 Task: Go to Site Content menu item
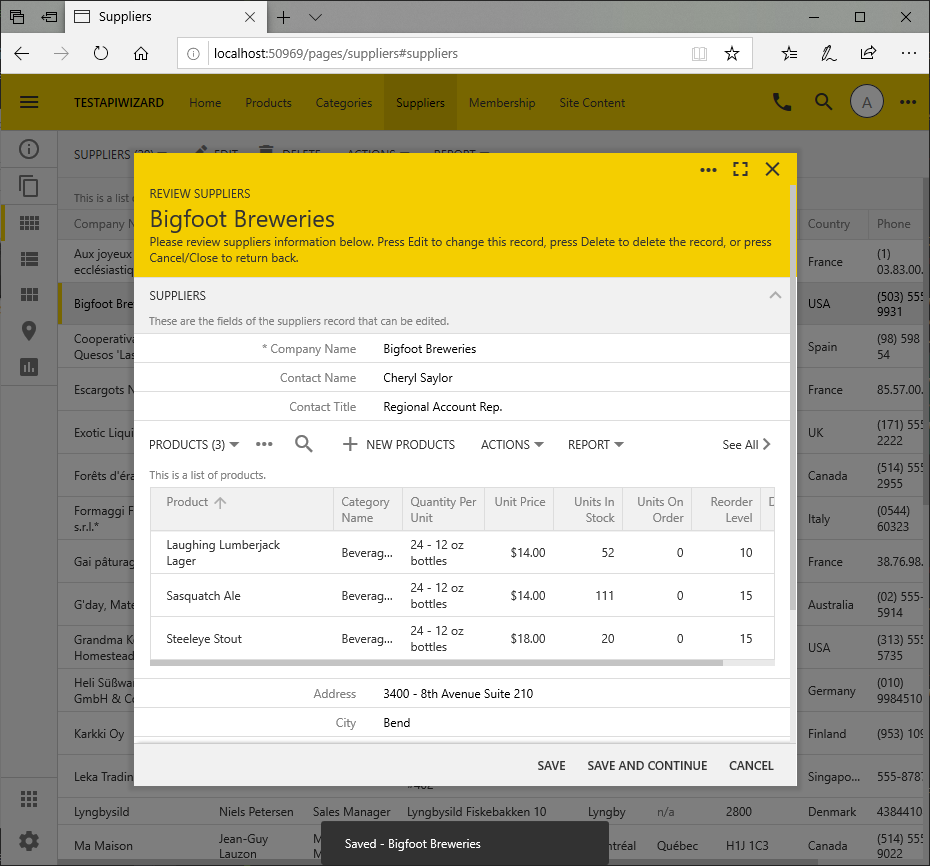(592, 103)
